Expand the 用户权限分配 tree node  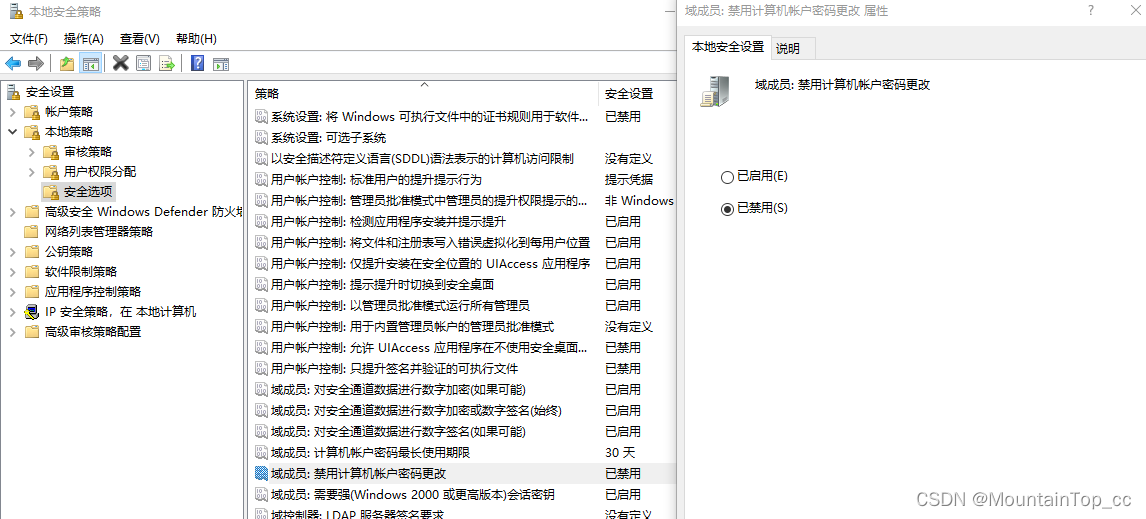[x=31, y=172]
